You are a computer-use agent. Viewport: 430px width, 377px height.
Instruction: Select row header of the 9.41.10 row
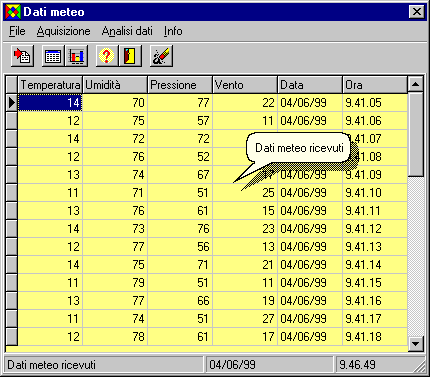[x=12, y=193]
